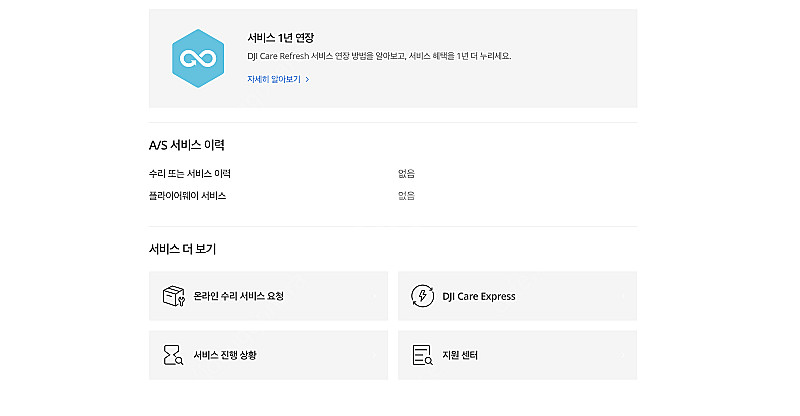
Task: Click the 서비스 1년 연장 heading
Action: (281, 38)
